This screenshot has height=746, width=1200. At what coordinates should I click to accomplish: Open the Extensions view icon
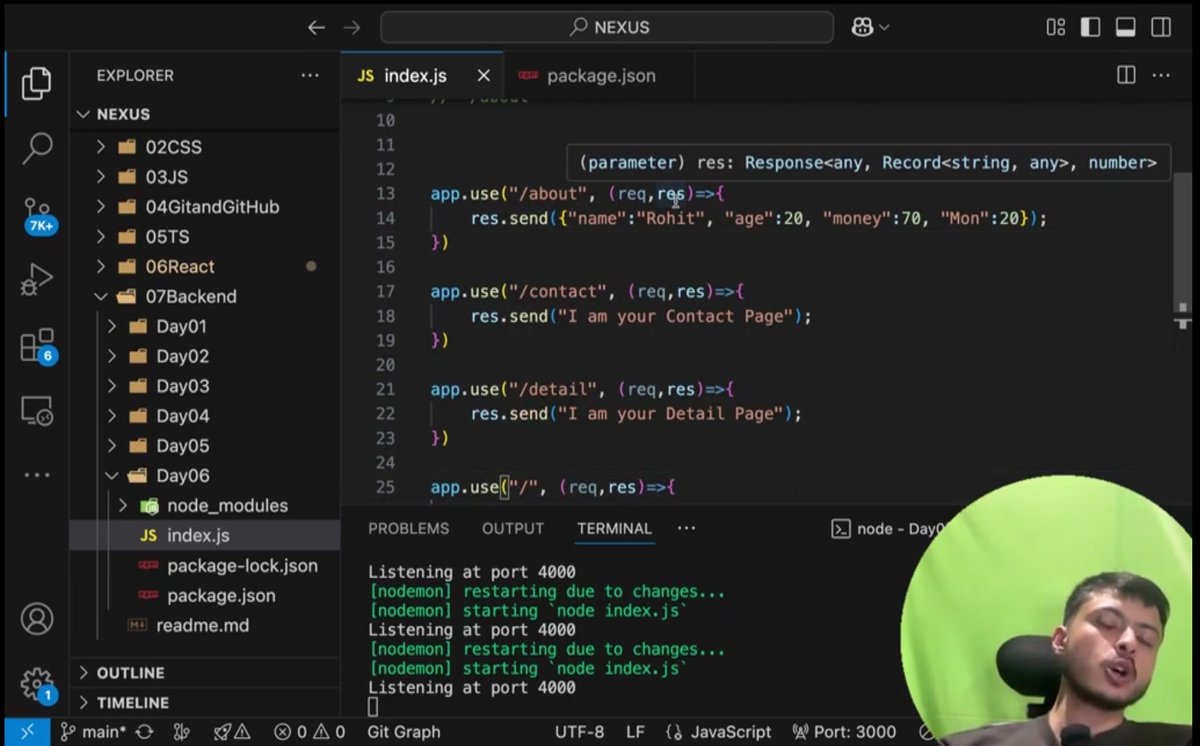pos(38,345)
